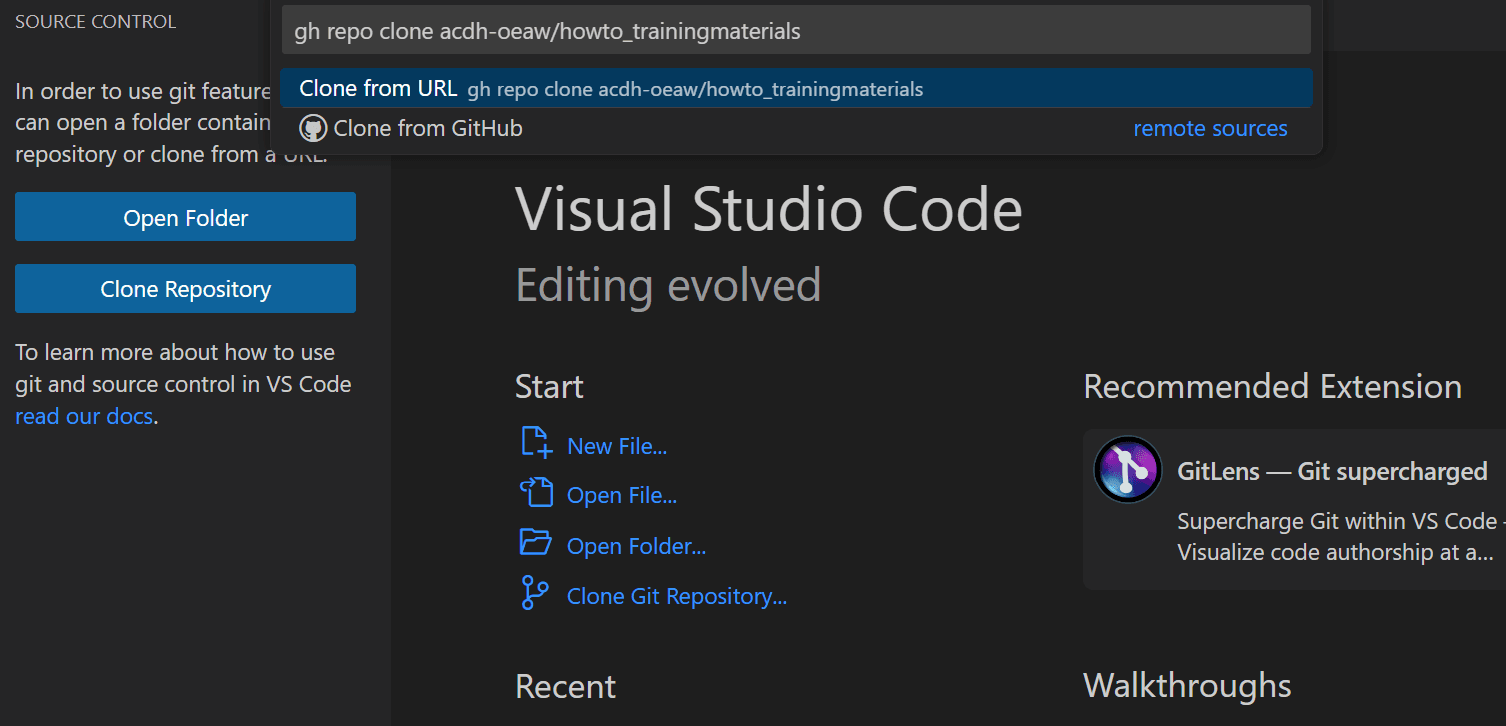The width and height of the screenshot is (1506, 726).
Task: Click the SOURCE CONTROL panel header
Action: pyautogui.click(x=96, y=21)
